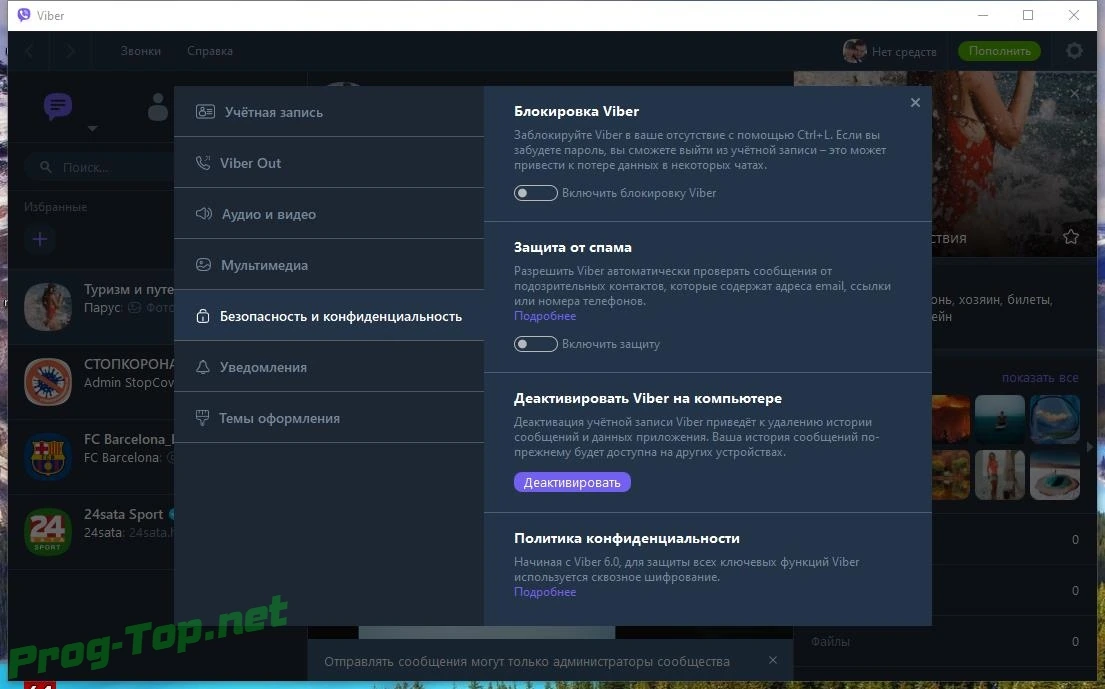Screen dimensions: 1105x689
Task: Click the Поиск search field
Action: 99,168
